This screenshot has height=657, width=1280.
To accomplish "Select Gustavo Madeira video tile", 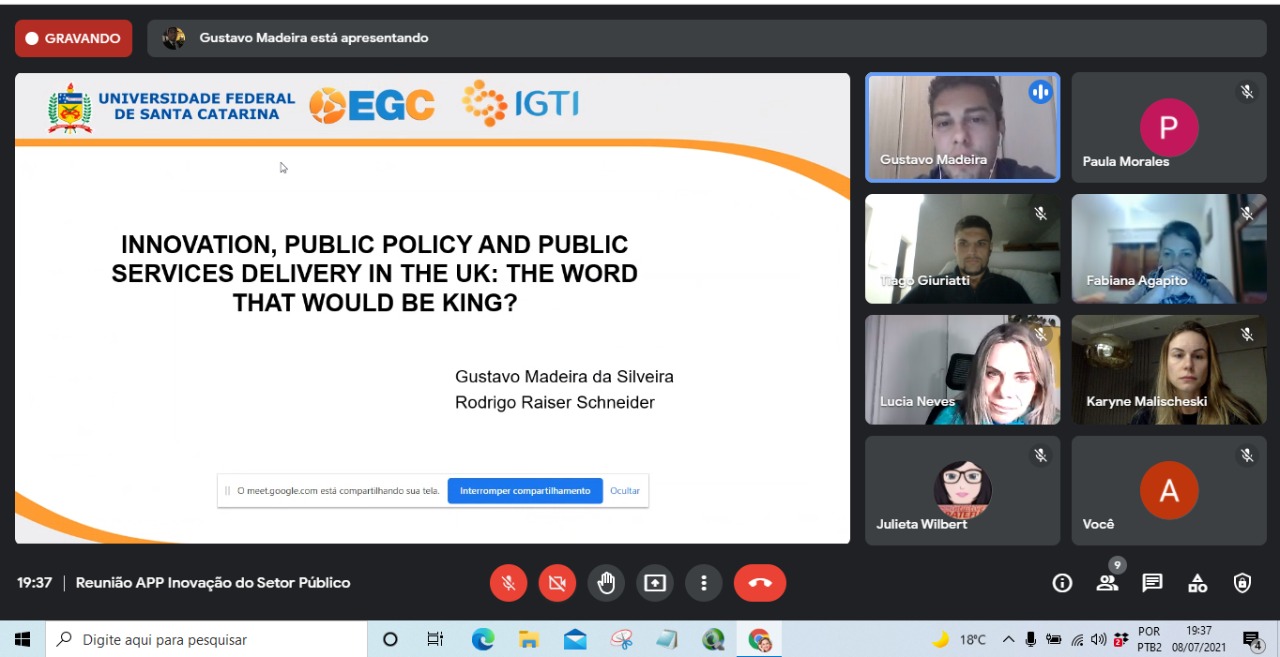I will pos(962,127).
